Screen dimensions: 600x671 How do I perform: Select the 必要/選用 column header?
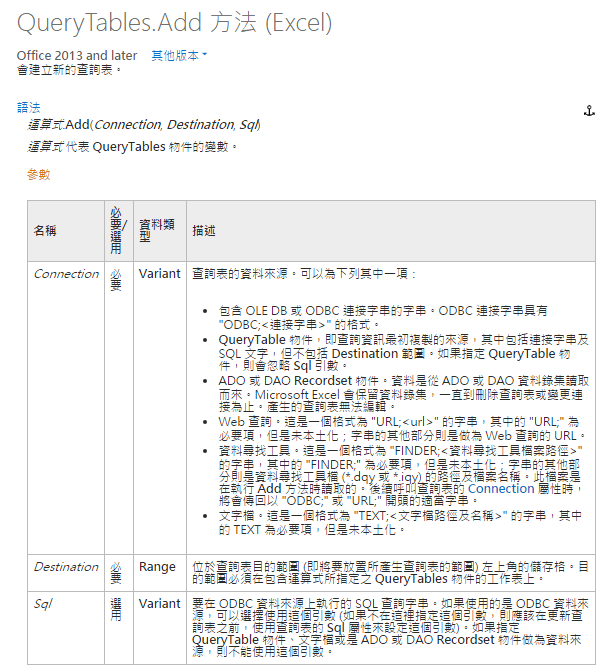pos(118,230)
